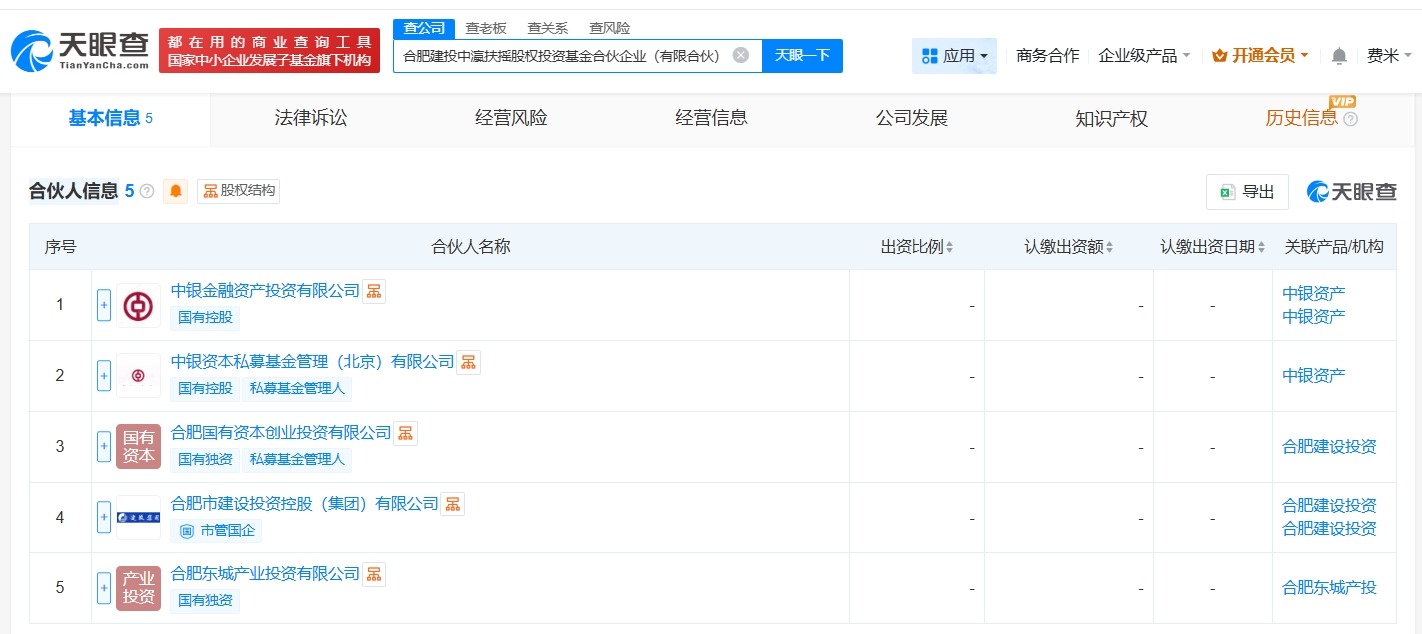Switch to the 法律诉讼 tab
The image size is (1422, 634).
(x=311, y=118)
